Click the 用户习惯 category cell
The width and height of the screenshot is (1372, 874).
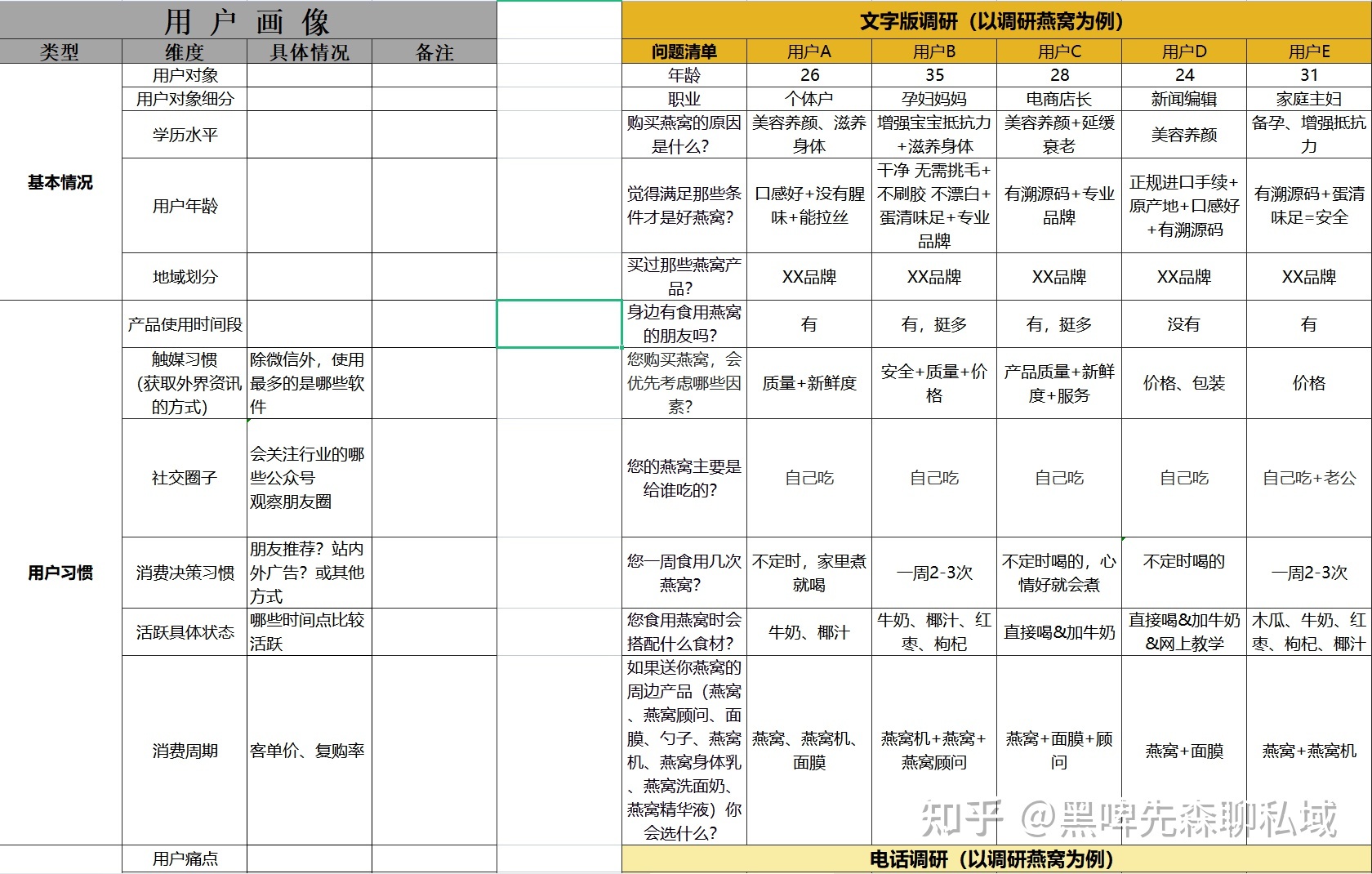(x=60, y=573)
